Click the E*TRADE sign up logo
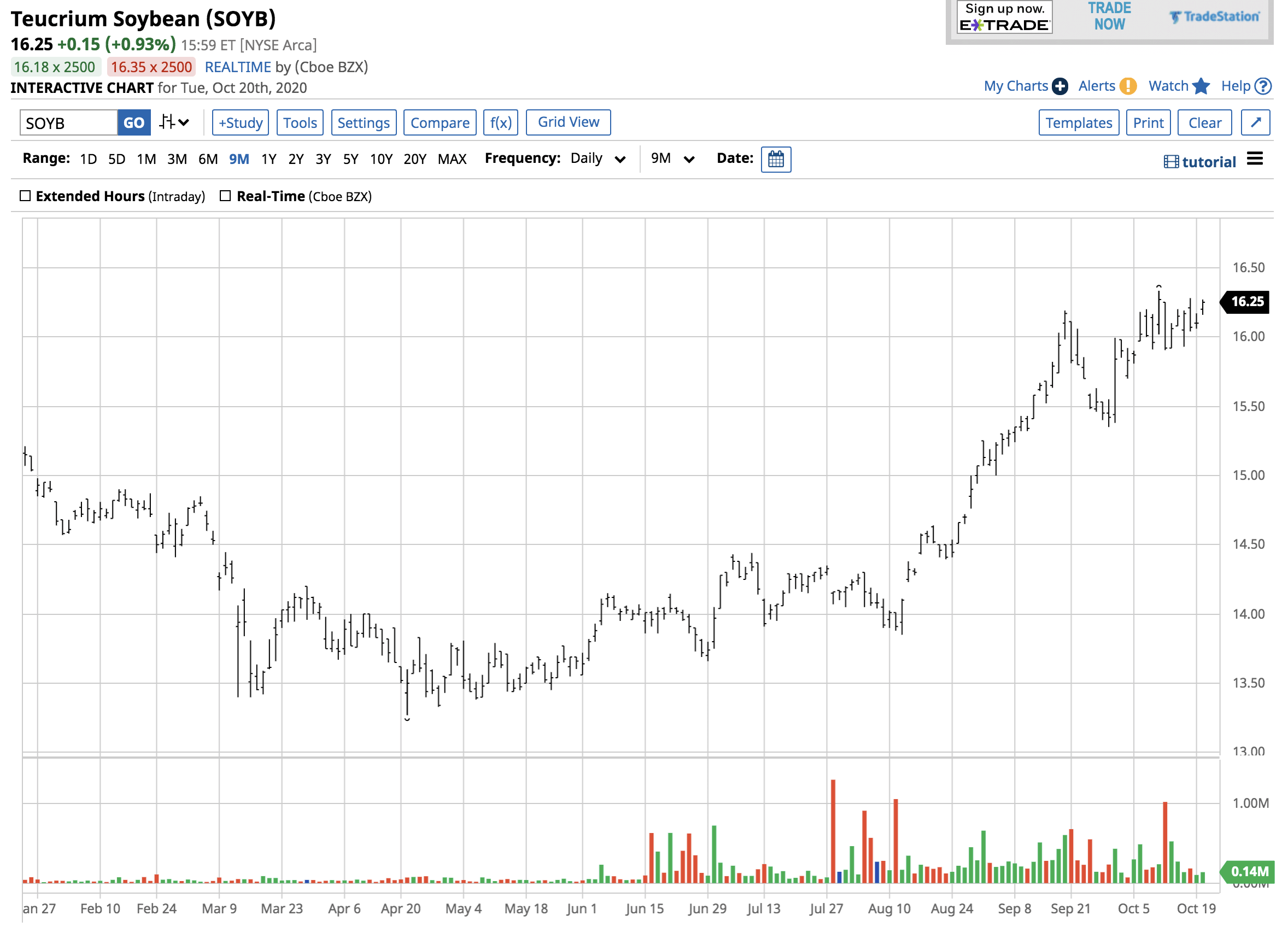 coord(1005,17)
